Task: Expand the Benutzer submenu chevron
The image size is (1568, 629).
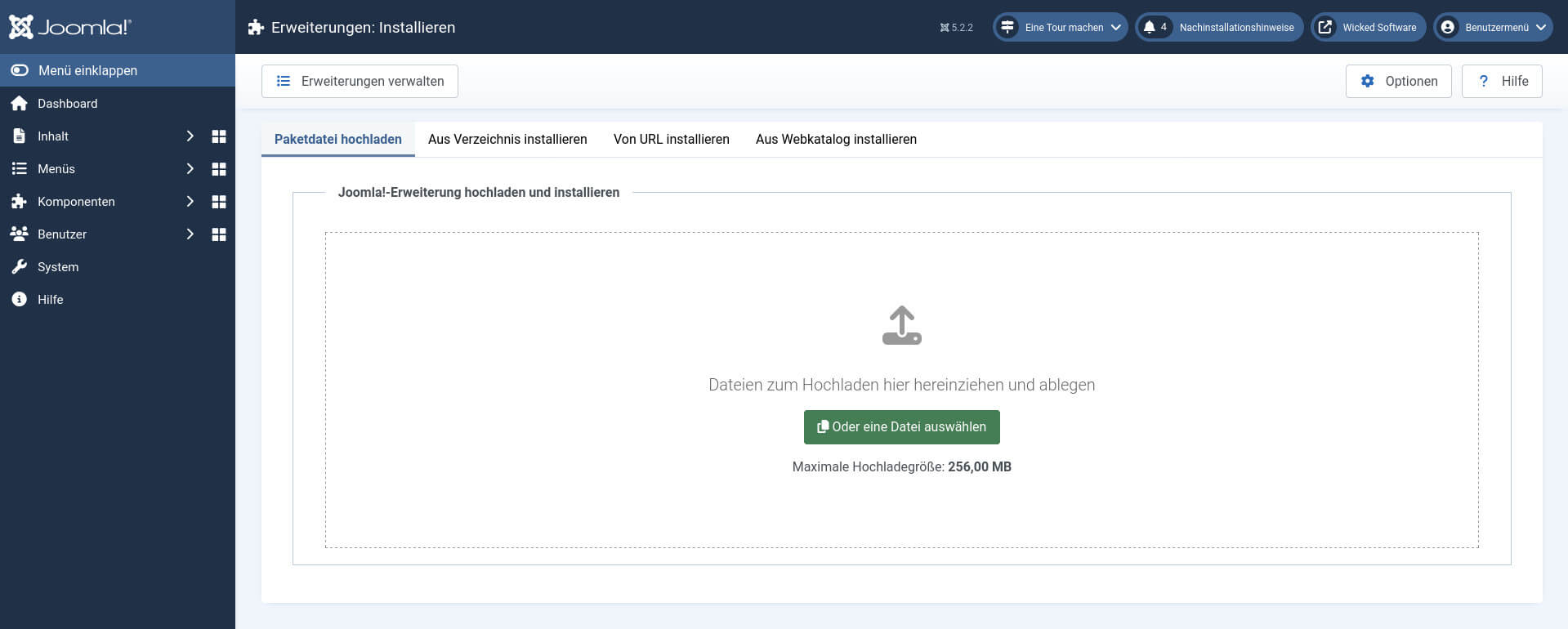Action: click(190, 234)
